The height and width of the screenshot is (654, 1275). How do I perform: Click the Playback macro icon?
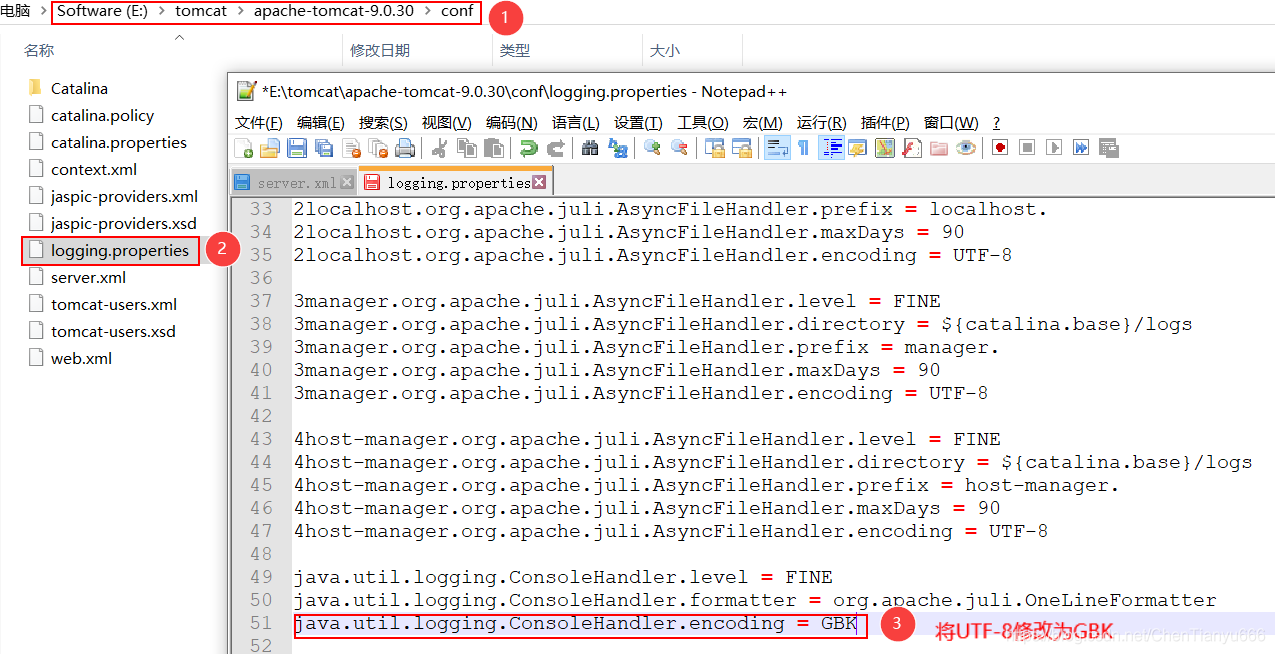[1052, 148]
